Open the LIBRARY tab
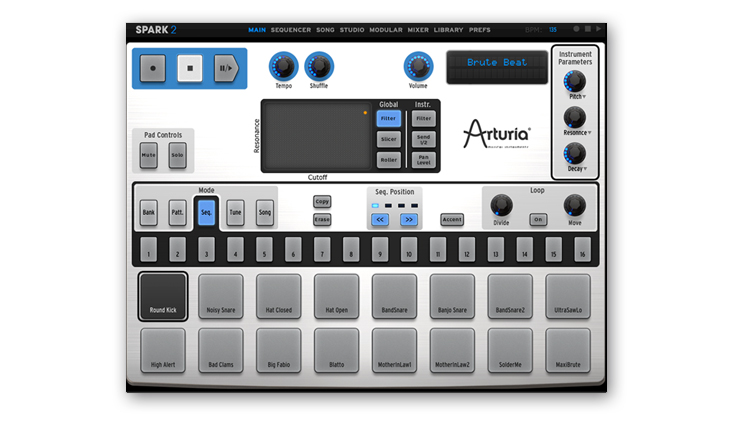Viewport: 750px width, 422px height. pyautogui.click(x=449, y=30)
